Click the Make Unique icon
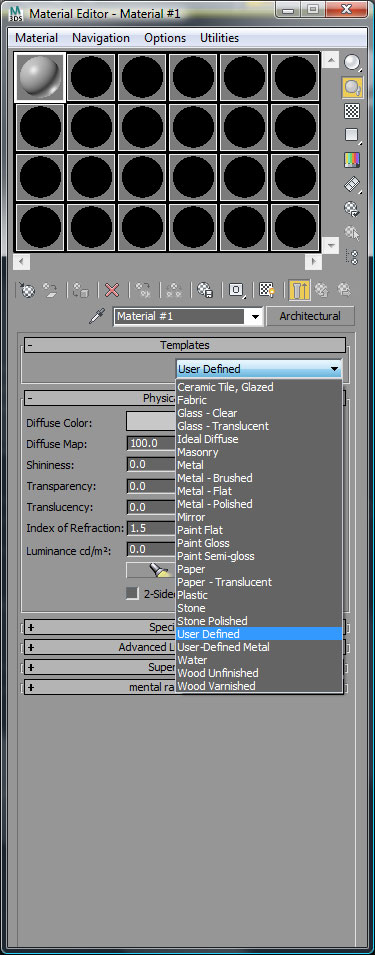This screenshot has height=955, width=375. tap(174, 290)
